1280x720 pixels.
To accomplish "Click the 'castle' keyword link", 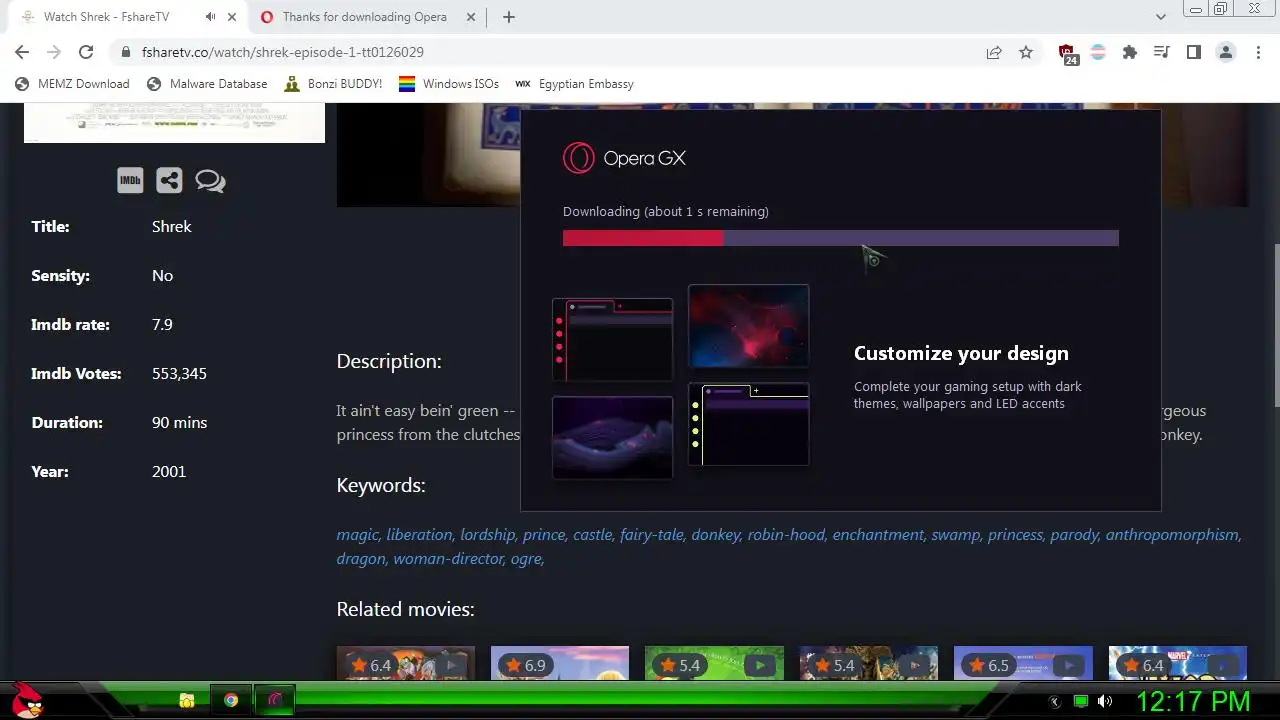I will (593, 535).
